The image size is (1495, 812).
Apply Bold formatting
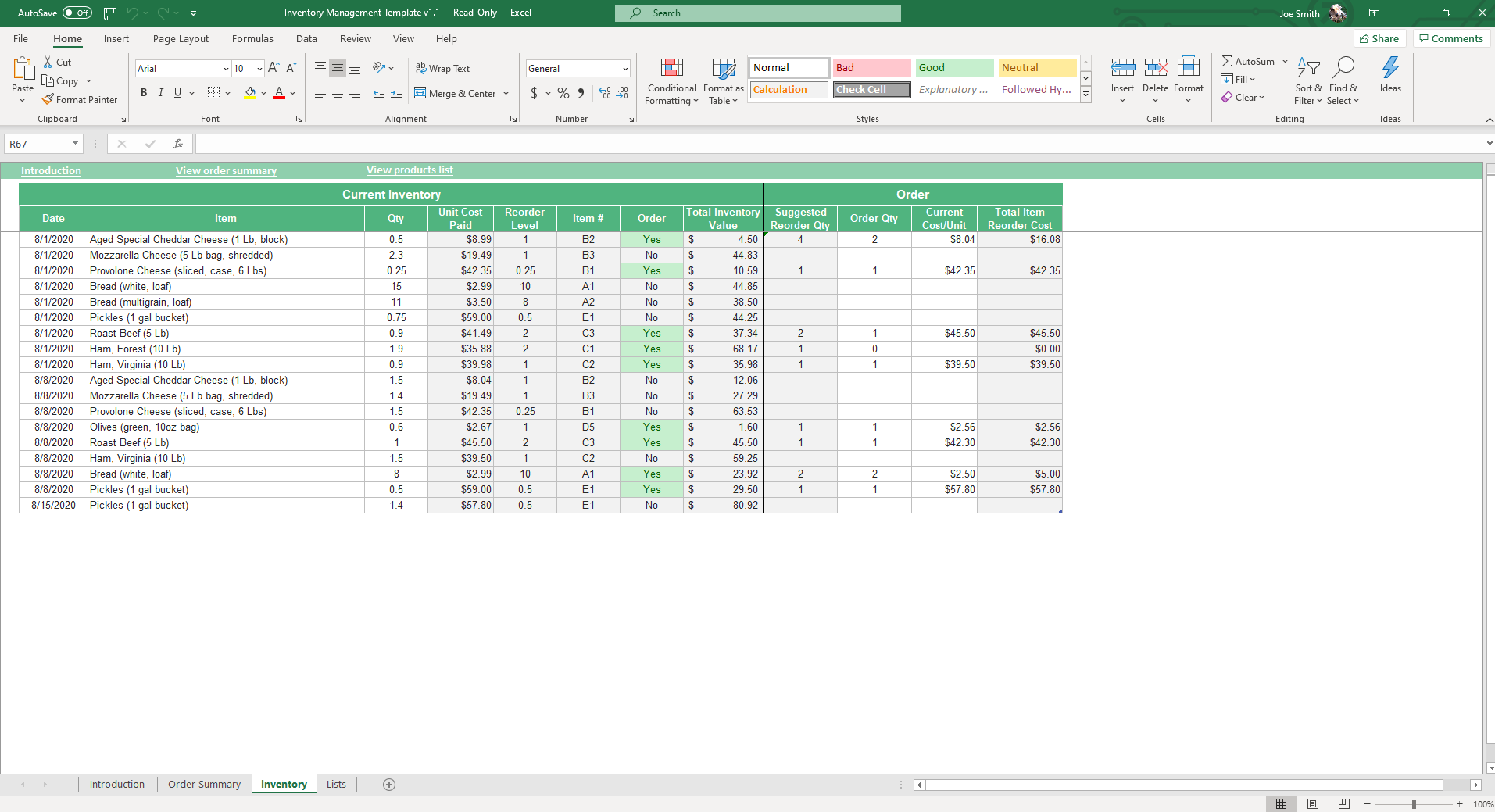[144, 93]
